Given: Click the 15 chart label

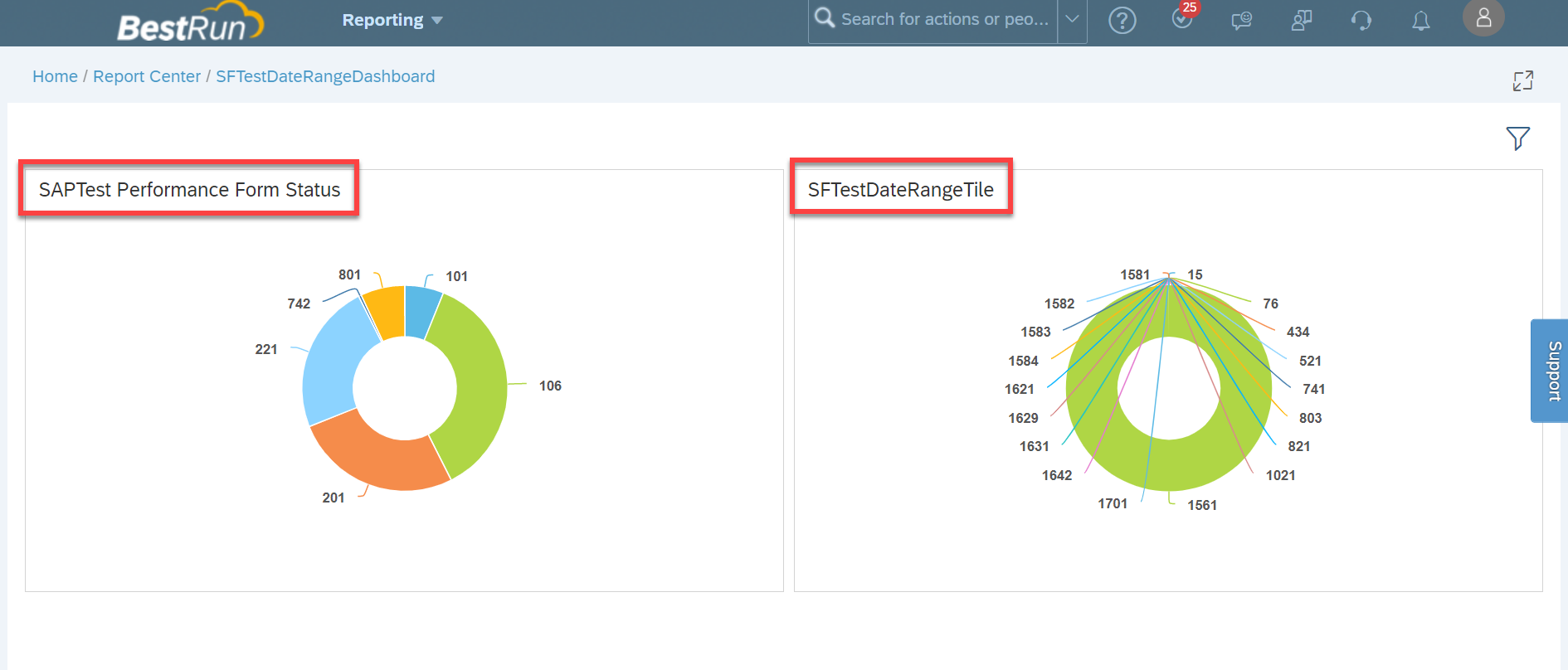Looking at the screenshot, I should (1195, 274).
